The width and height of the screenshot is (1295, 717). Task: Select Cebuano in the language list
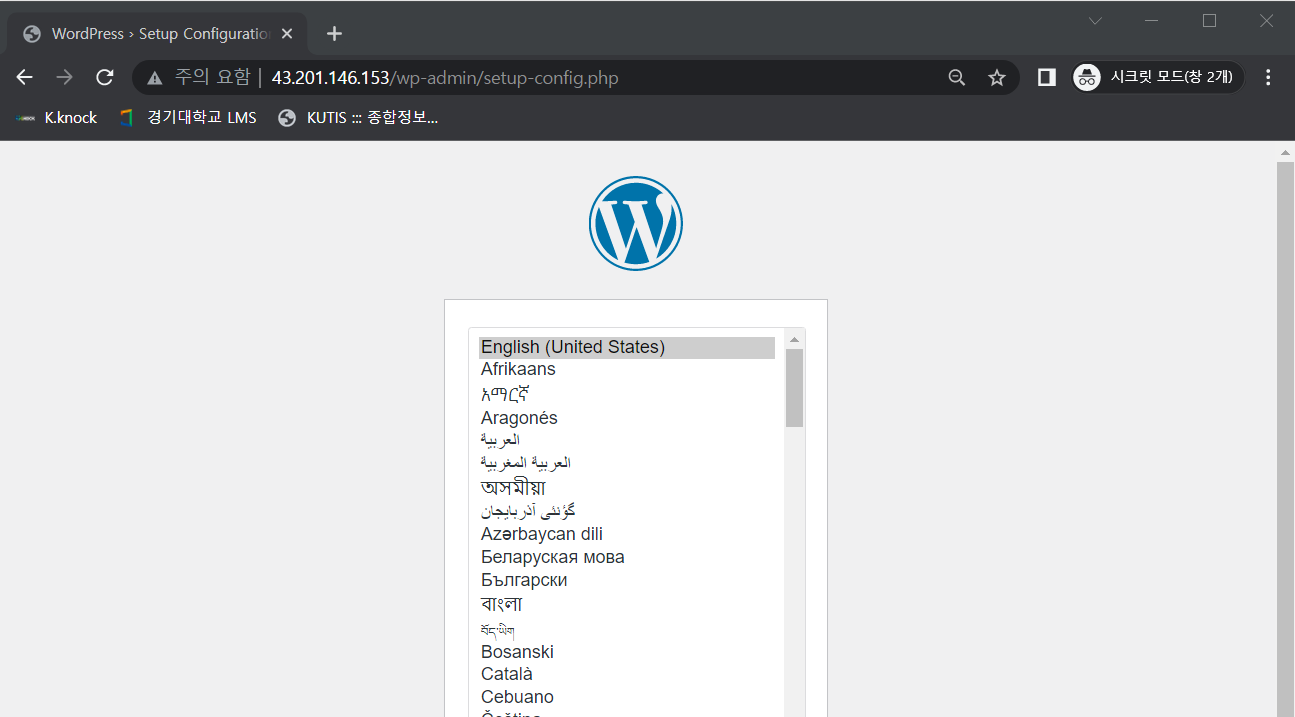point(627,697)
